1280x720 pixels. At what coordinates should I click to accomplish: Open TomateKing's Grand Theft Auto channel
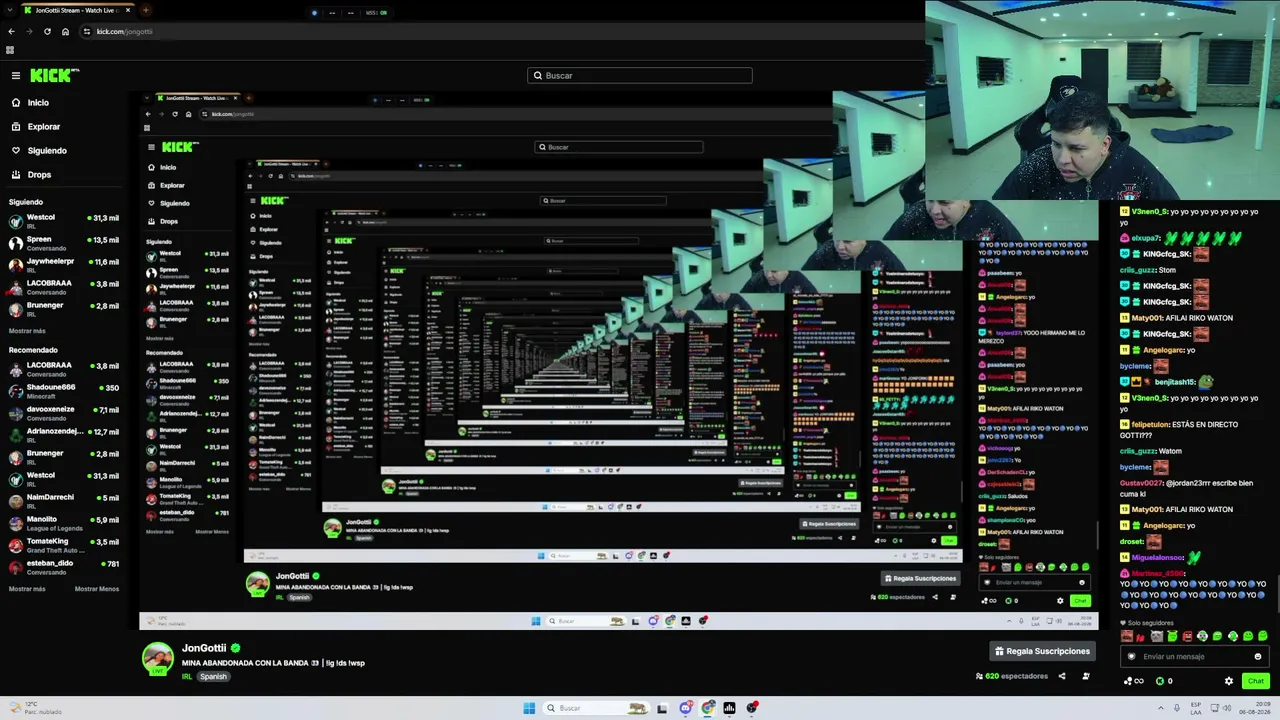point(62,545)
